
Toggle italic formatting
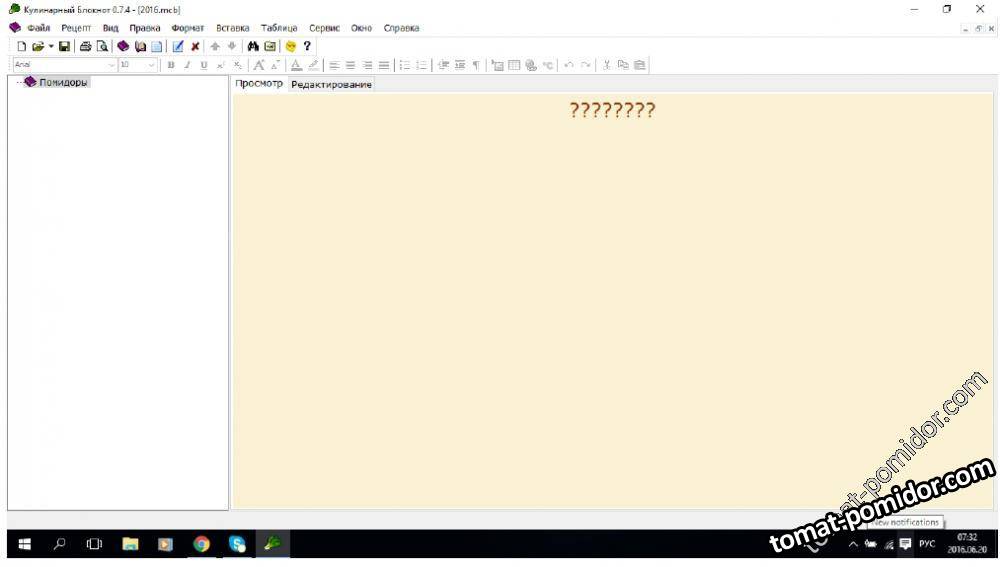point(186,65)
